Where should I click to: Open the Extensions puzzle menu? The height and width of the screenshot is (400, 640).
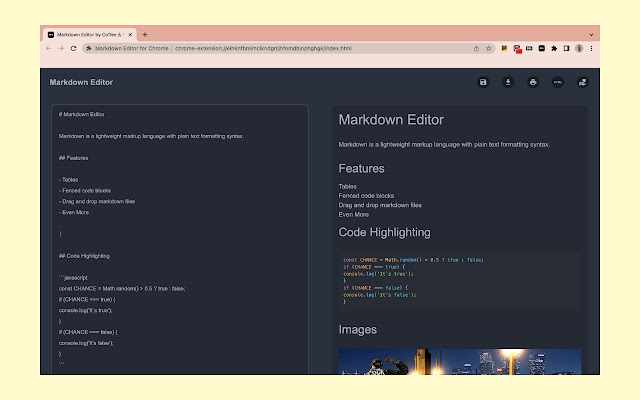pyautogui.click(x=554, y=48)
